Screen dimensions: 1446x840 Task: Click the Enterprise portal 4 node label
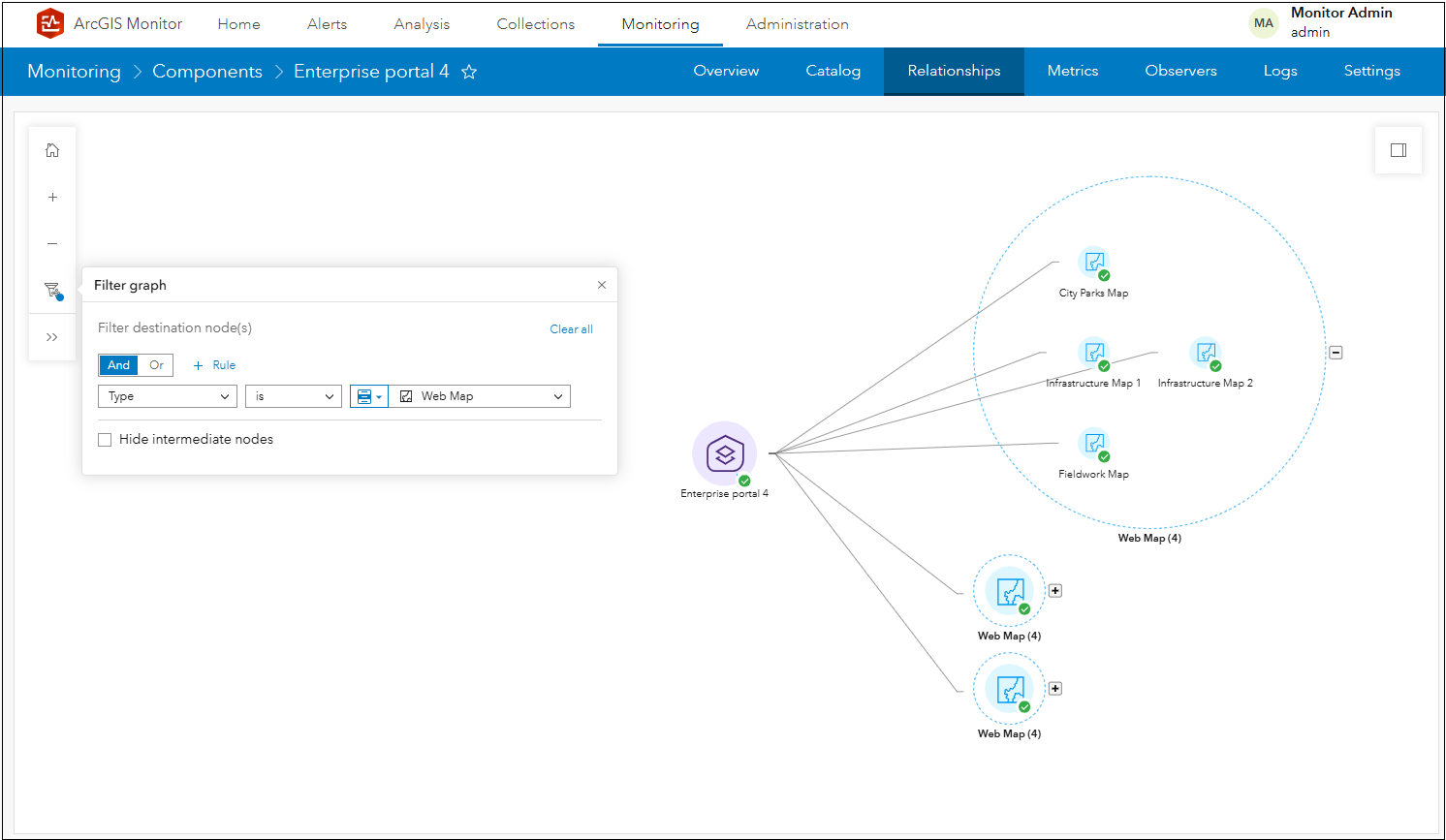(x=724, y=494)
